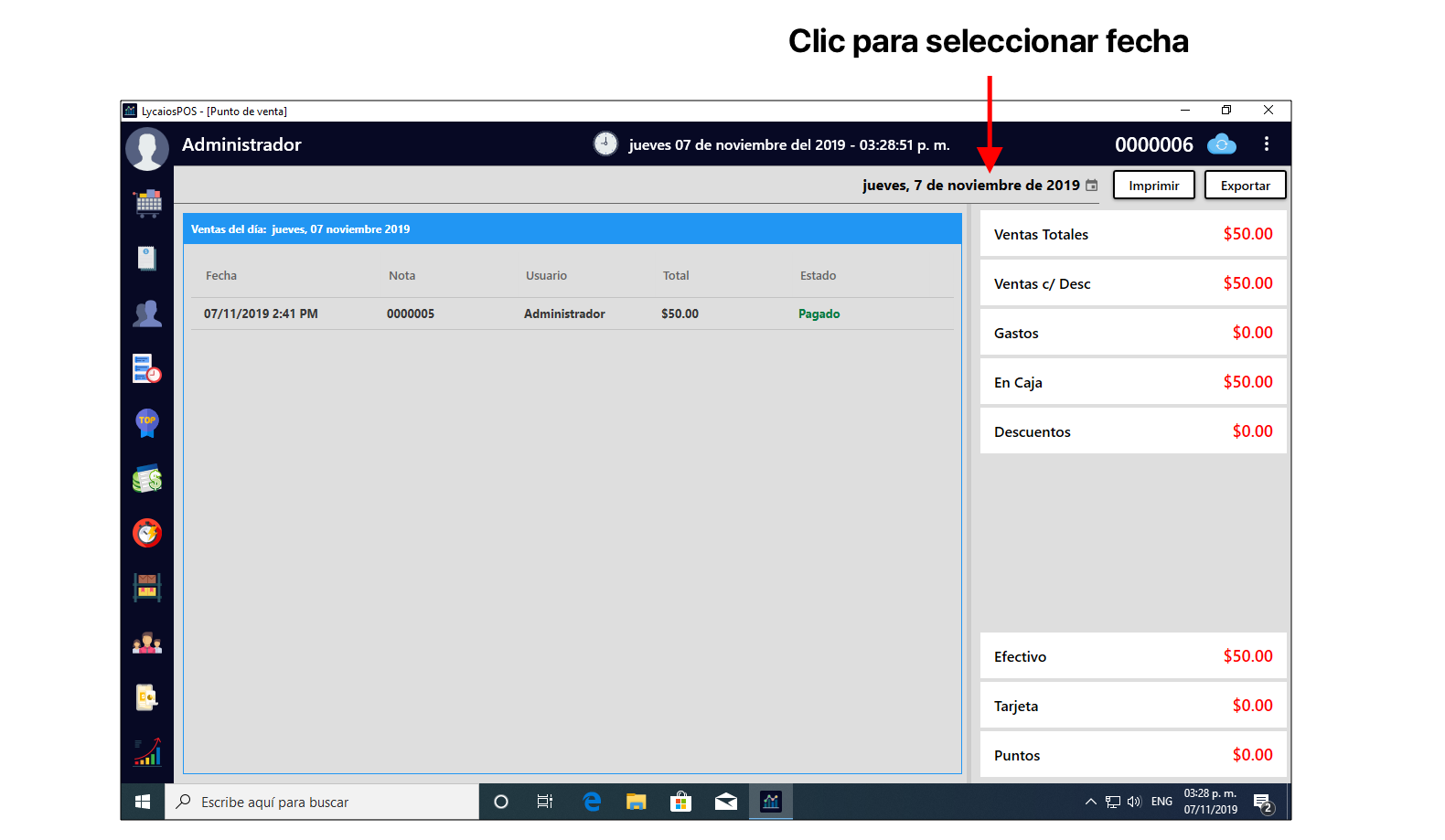The width and height of the screenshot is (1445, 840).
Task: Open Cortana circle icon on taskbar
Action: pyautogui.click(x=500, y=802)
